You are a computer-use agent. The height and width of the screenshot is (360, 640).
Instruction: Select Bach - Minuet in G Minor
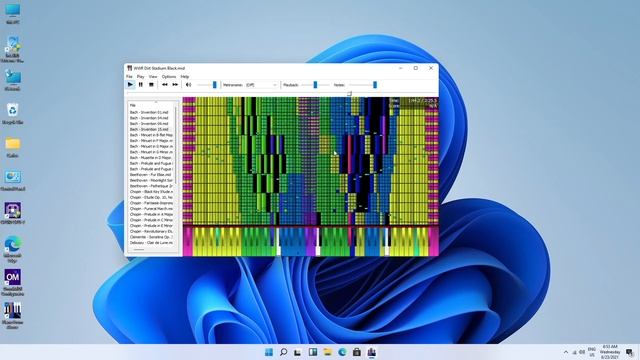coord(151,152)
